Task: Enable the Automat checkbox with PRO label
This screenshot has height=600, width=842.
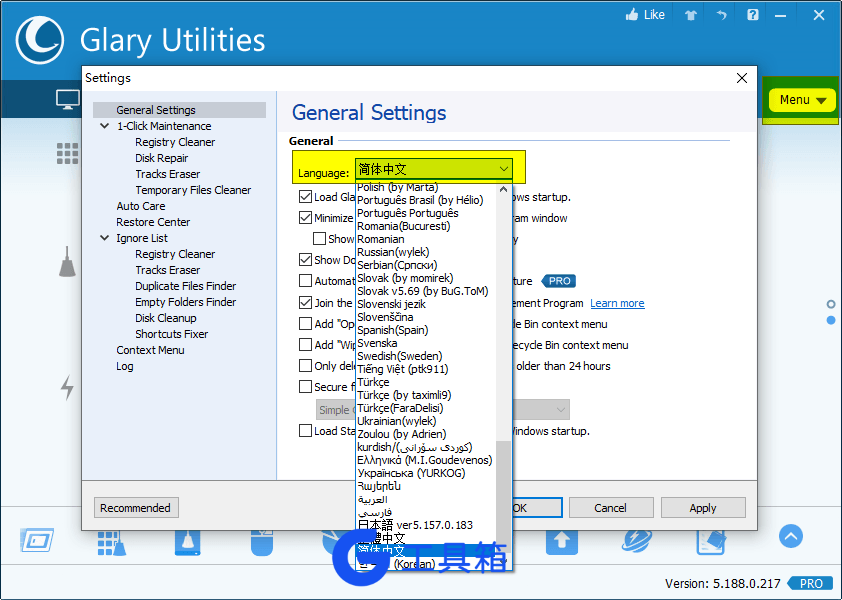Action: [306, 280]
